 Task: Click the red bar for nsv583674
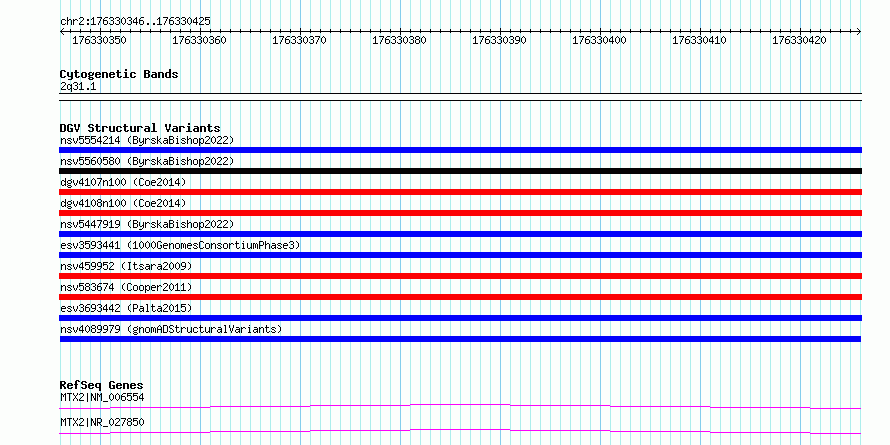click(460, 297)
